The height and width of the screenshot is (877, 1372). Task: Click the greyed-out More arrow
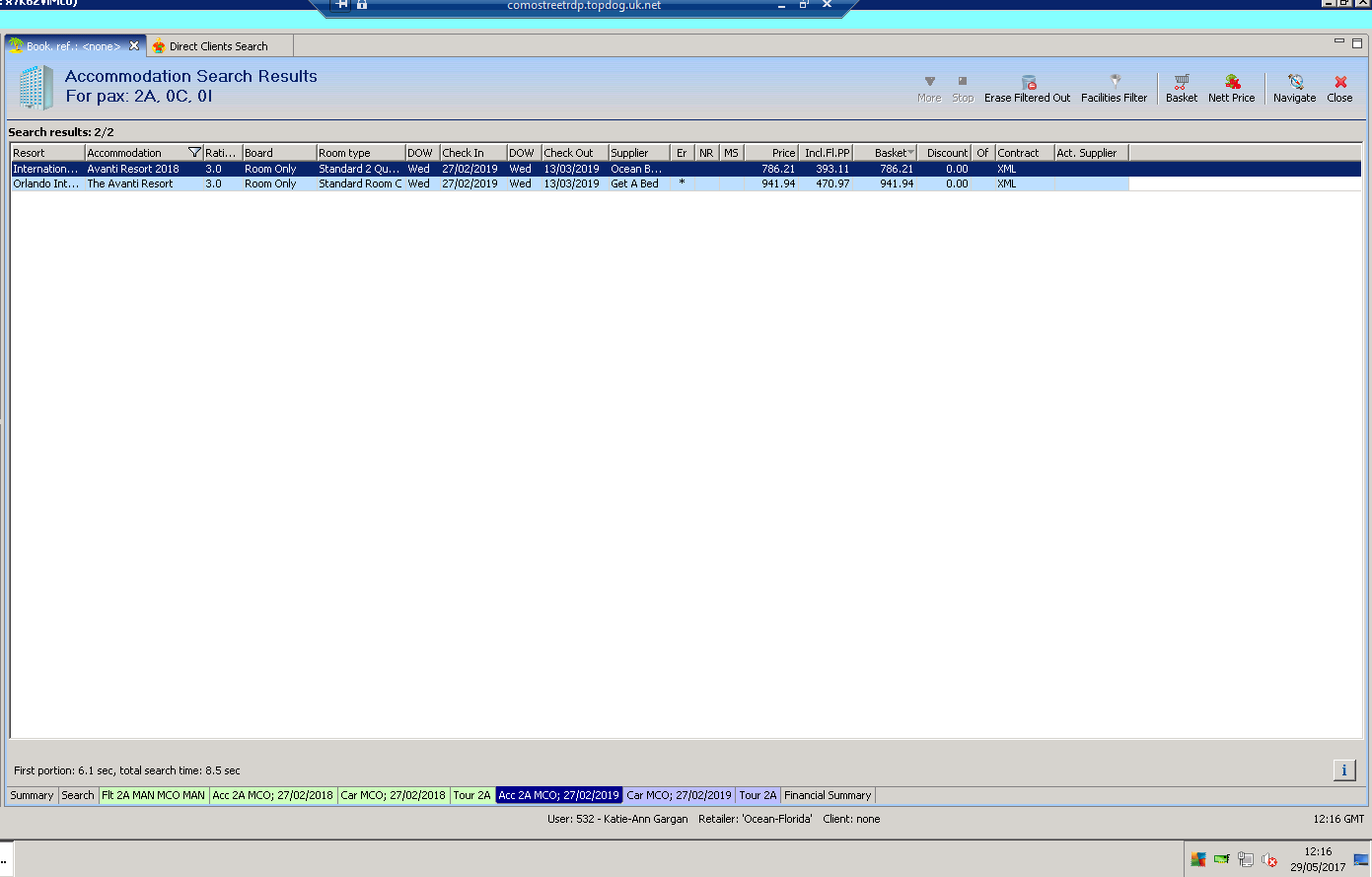point(929,82)
